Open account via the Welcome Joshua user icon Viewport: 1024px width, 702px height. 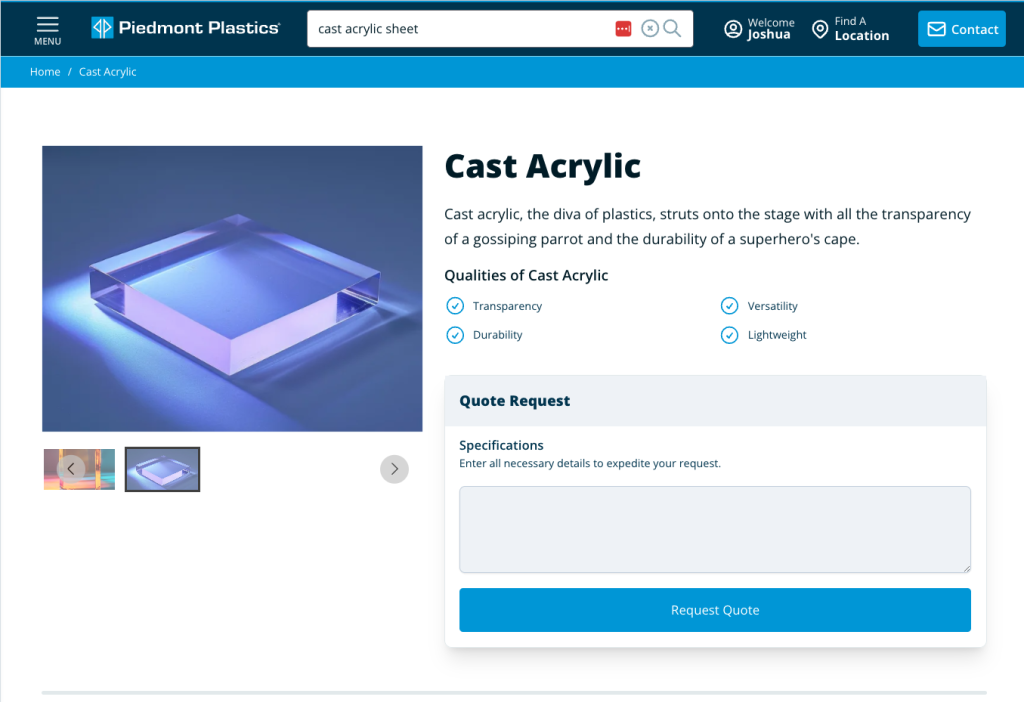tap(733, 28)
